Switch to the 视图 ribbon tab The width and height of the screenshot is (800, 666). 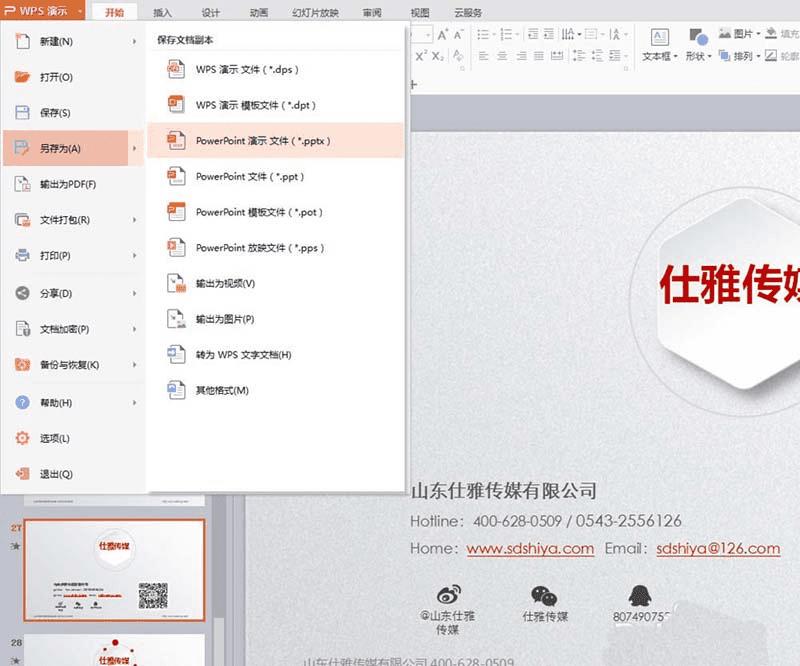(420, 13)
